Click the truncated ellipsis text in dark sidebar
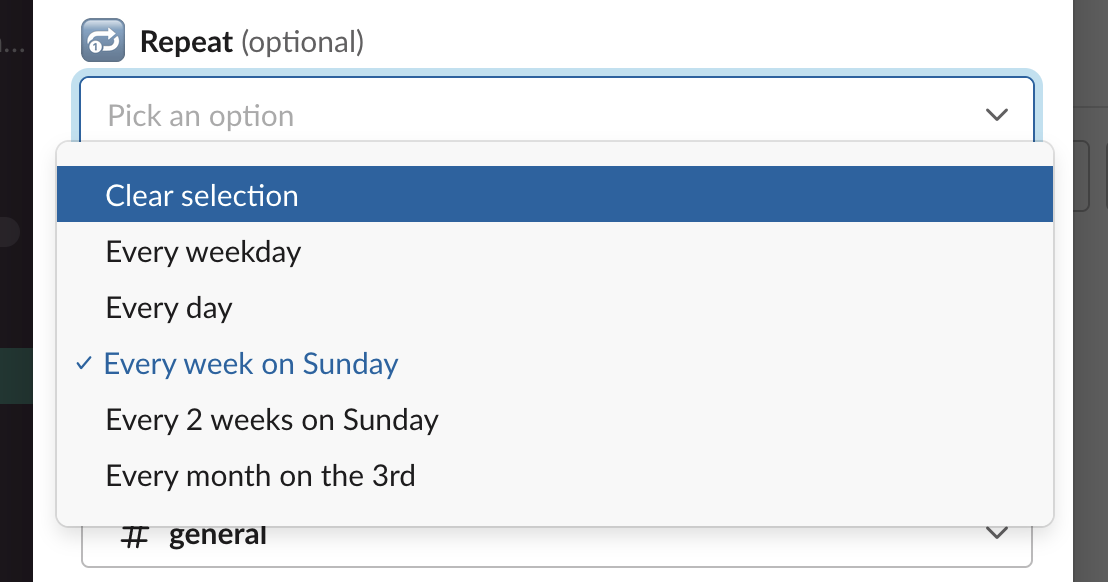Screen dimensions: 1108x582 click(x=10, y=45)
